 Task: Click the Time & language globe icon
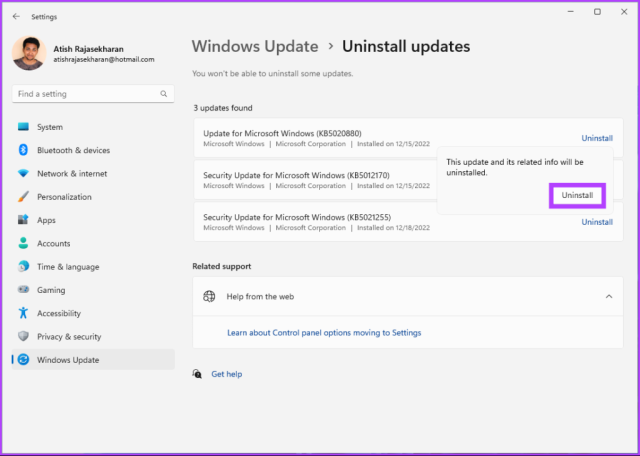click(23, 267)
